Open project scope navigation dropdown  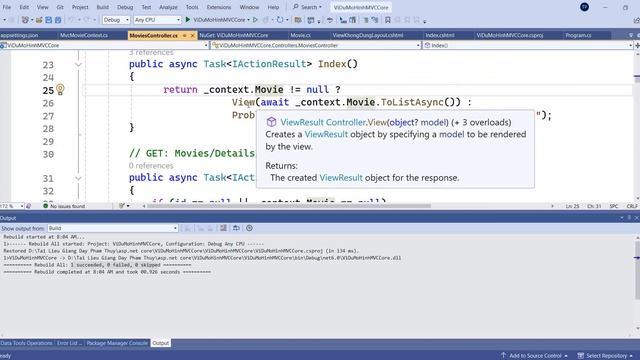[x=104, y=45]
